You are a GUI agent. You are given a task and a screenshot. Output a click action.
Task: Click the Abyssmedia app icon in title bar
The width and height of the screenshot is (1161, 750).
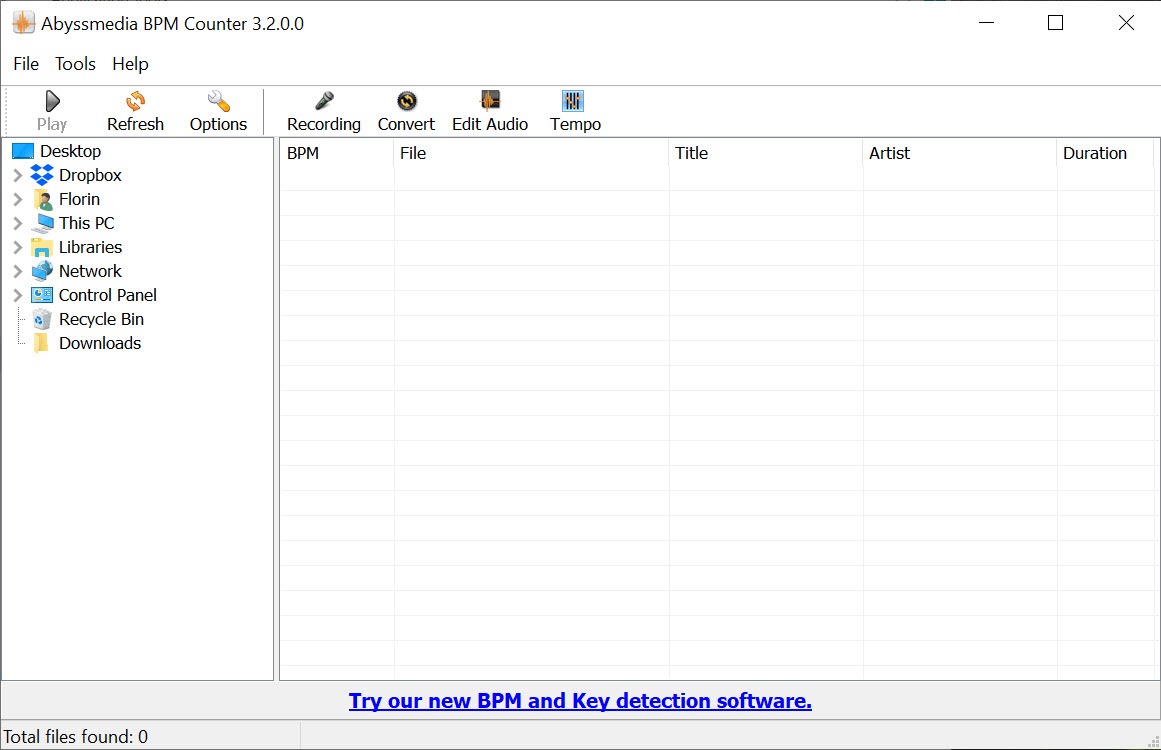[x=24, y=23]
